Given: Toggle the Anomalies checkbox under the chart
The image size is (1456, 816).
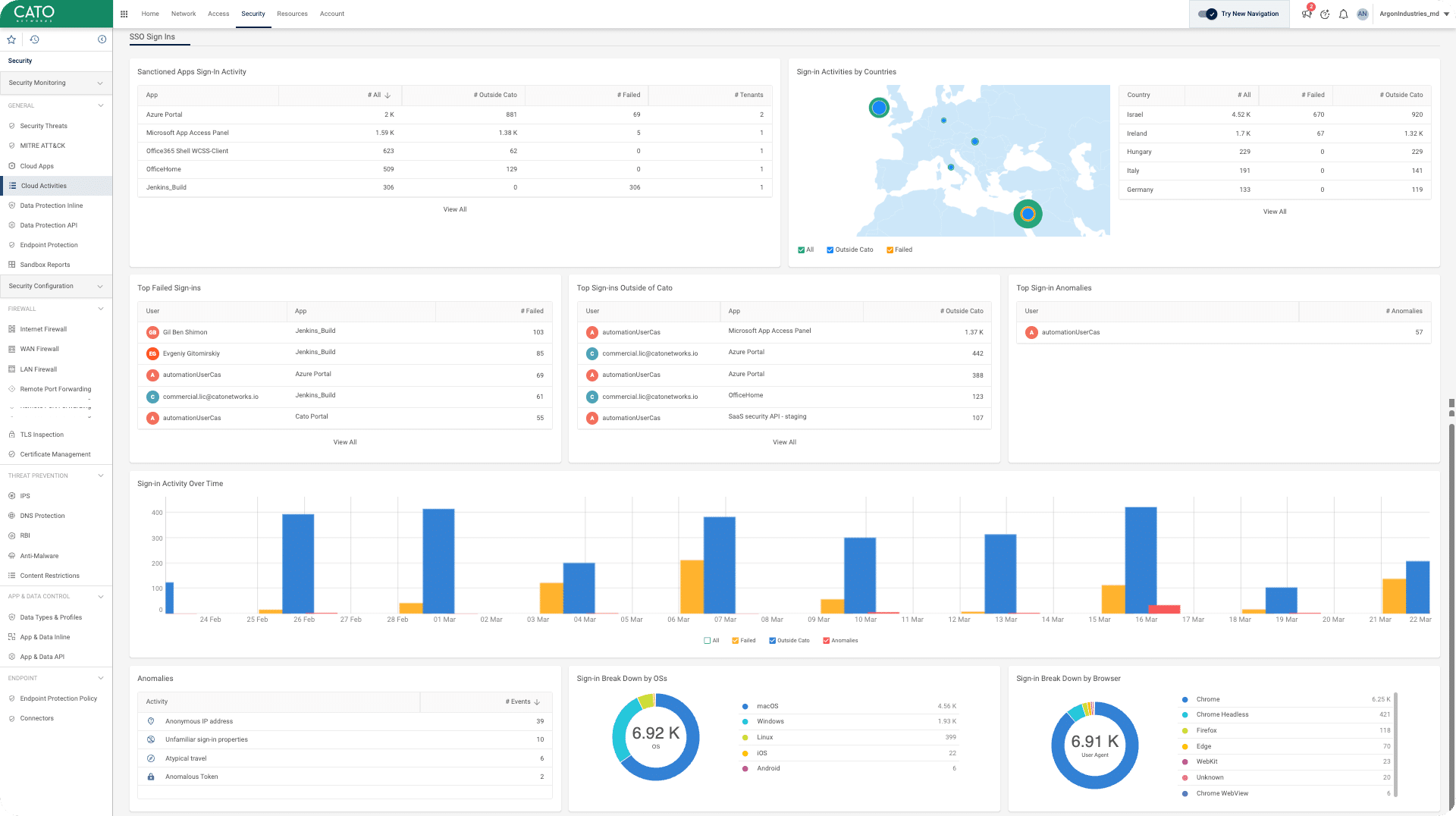Looking at the screenshot, I should [827, 641].
